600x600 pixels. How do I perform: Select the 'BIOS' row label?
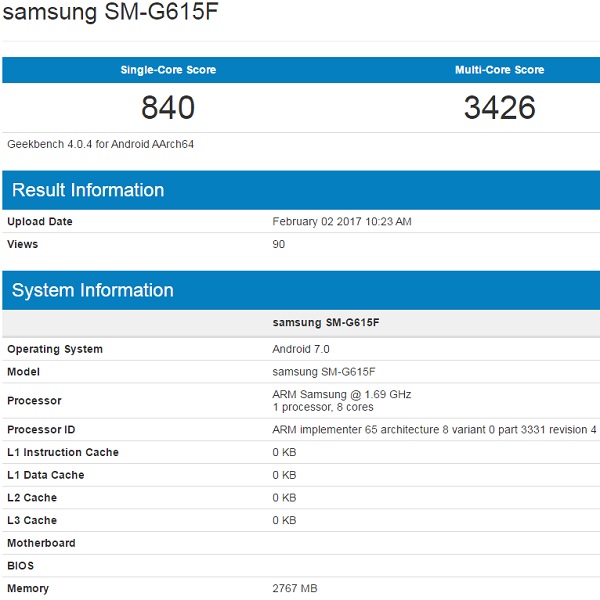[x=21, y=566]
